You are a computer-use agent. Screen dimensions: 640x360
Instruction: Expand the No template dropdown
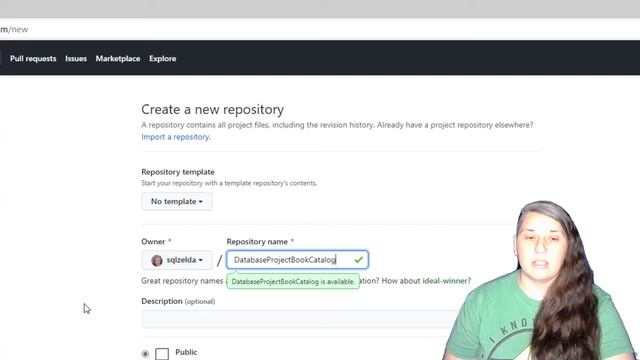177,201
